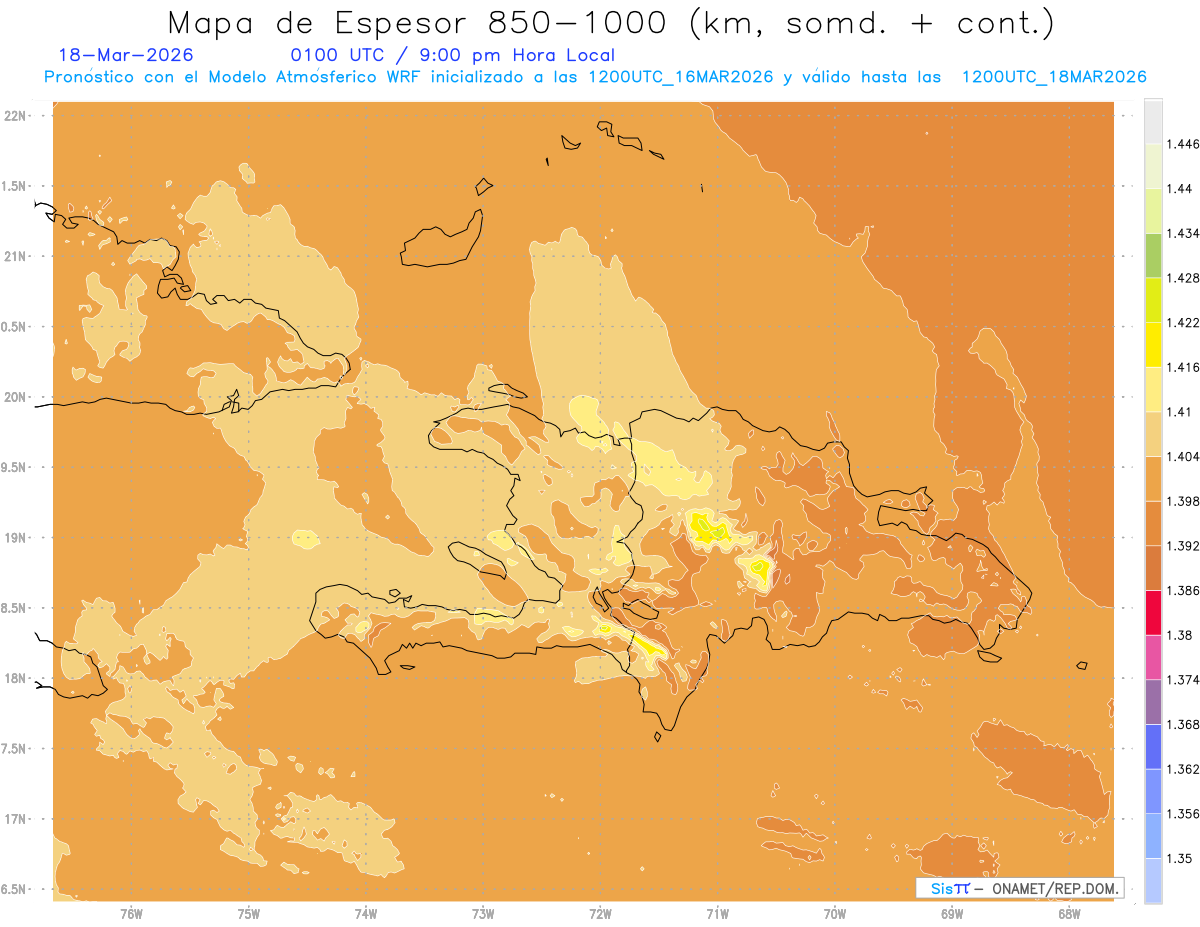Click legend value "1.398"
The image size is (1200, 927).
pos(1183,501)
